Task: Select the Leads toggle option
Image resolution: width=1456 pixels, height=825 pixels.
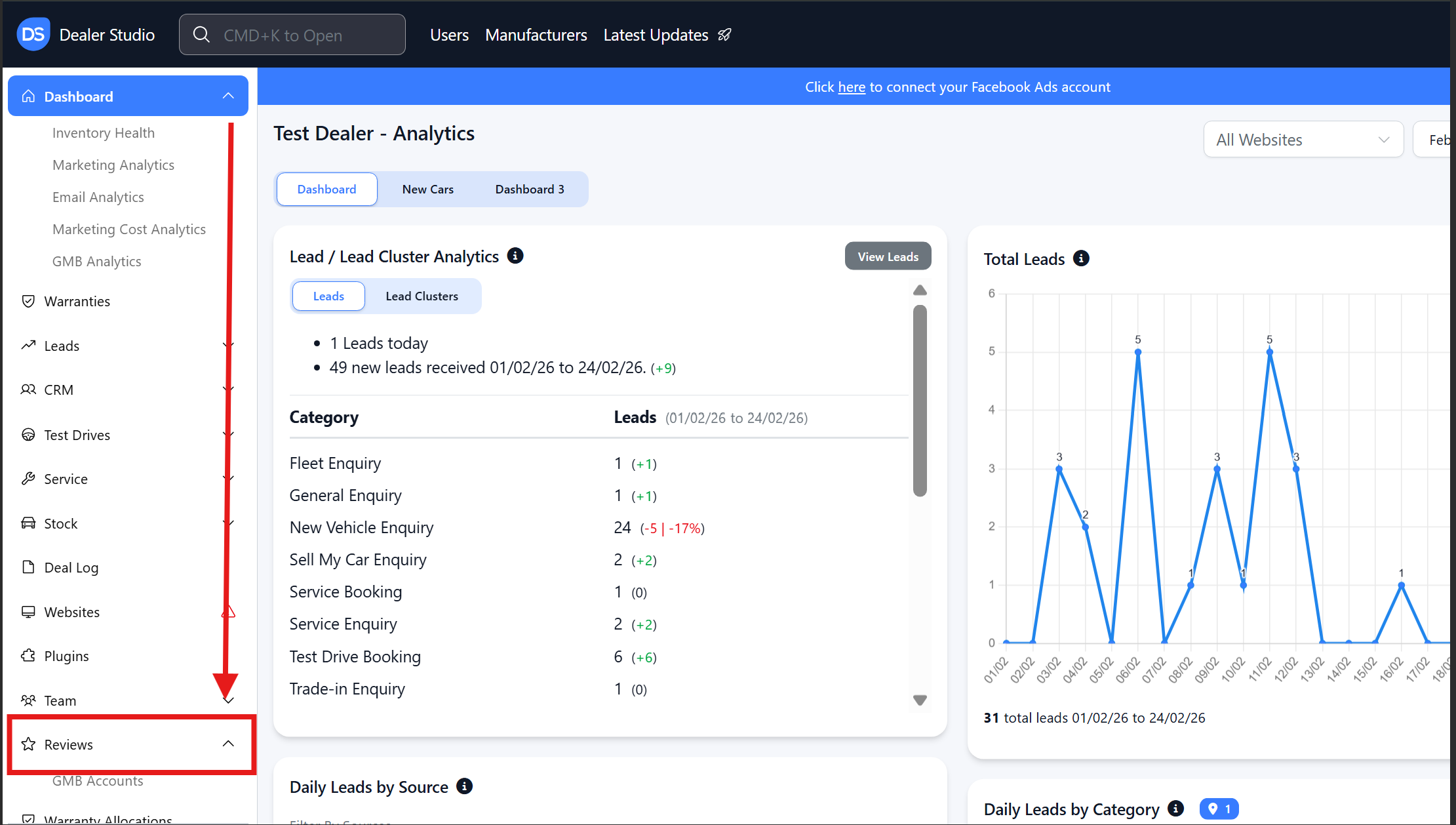Action: 328,296
